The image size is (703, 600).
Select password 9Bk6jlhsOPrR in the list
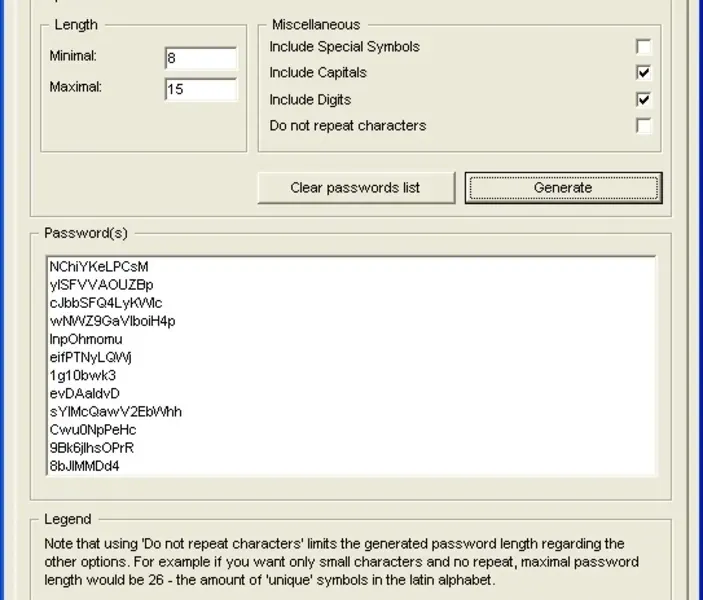click(91, 447)
